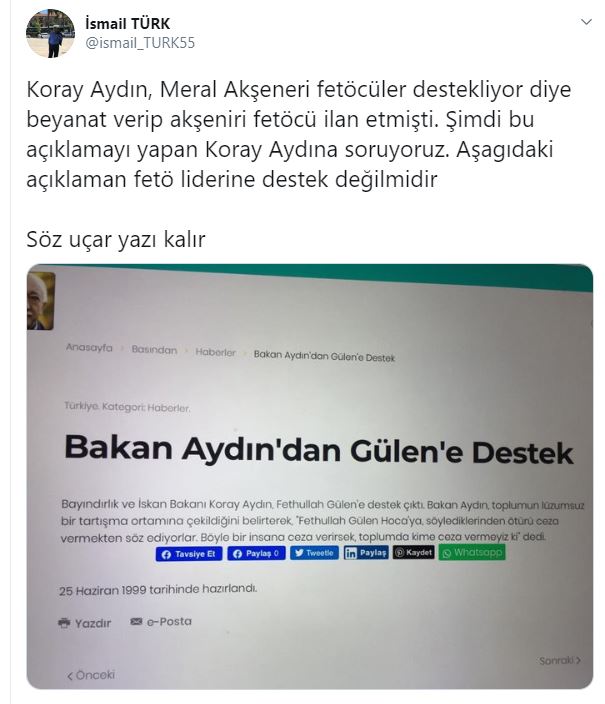The height and width of the screenshot is (704, 605).
Task: Click the small portrait photo in the image
Action: pyautogui.click(x=41, y=301)
